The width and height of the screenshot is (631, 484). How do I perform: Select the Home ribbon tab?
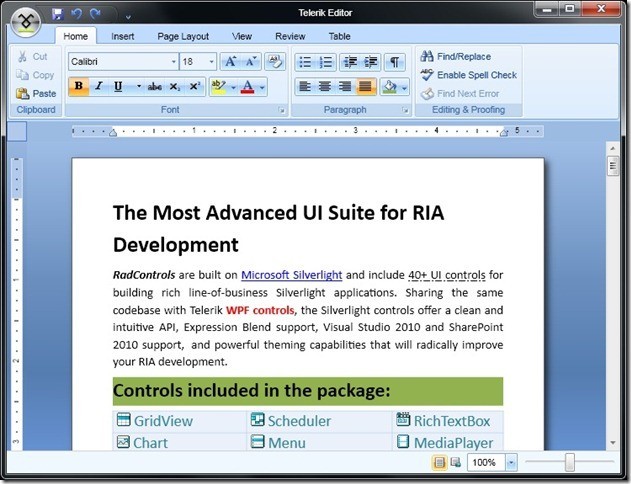pyautogui.click(x=76, y=36)
